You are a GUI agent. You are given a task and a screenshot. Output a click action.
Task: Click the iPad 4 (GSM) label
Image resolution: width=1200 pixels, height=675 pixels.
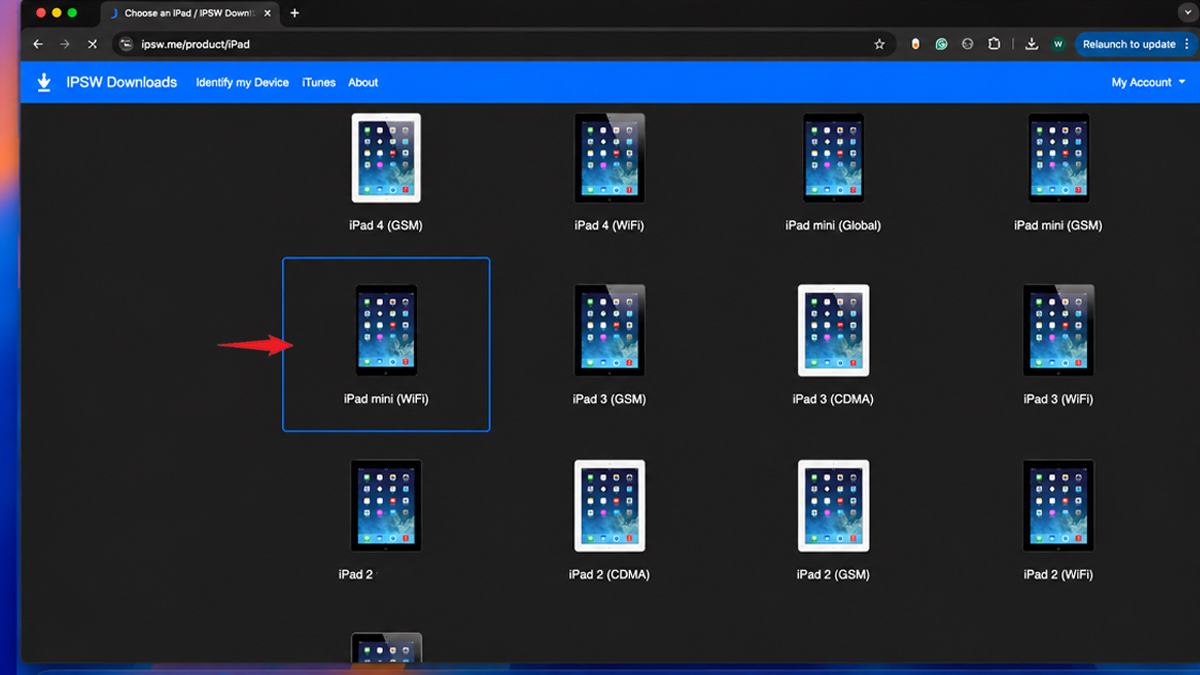point(386,225)
